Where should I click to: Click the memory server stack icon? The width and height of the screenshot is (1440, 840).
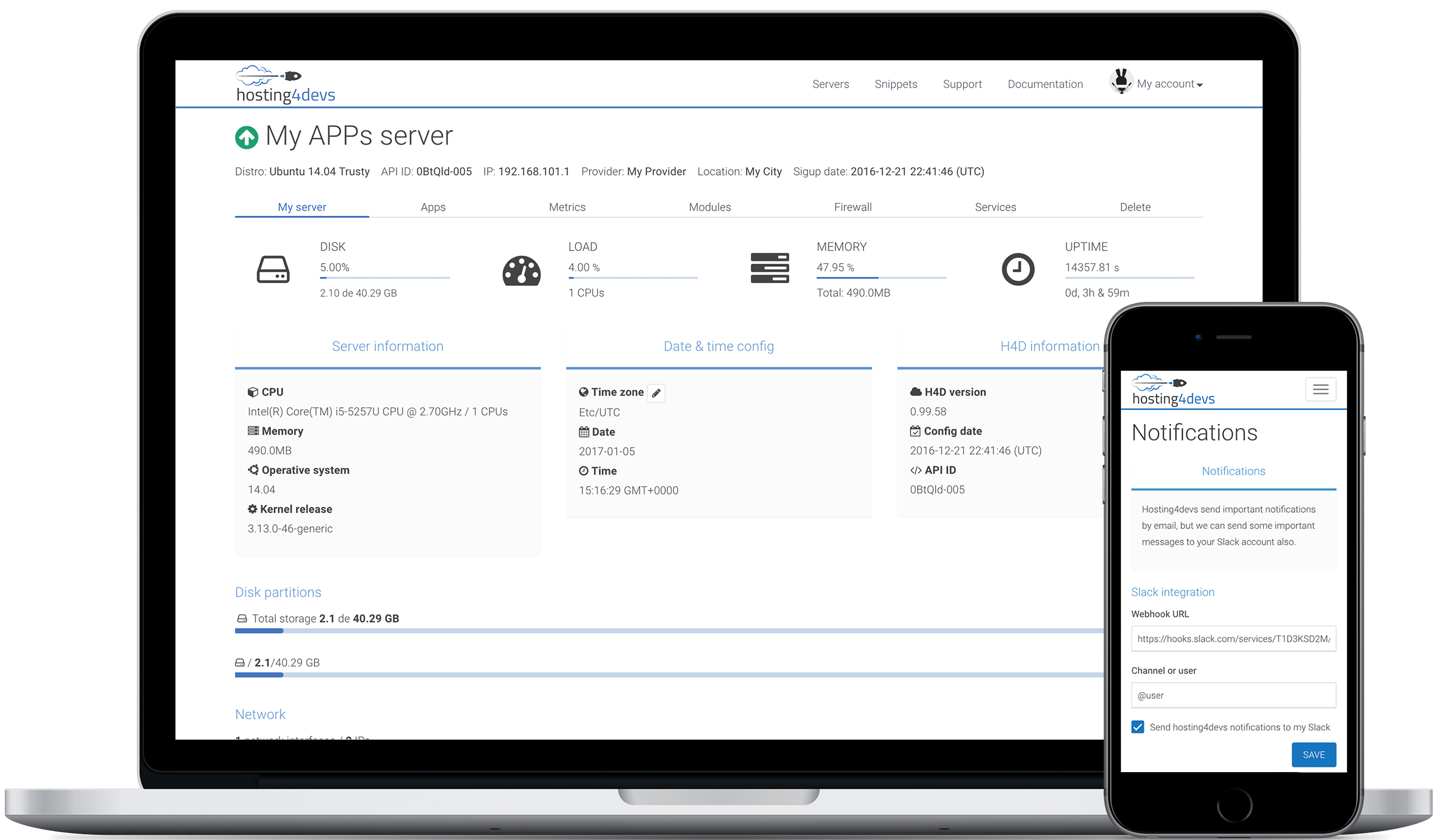(769, 268)
